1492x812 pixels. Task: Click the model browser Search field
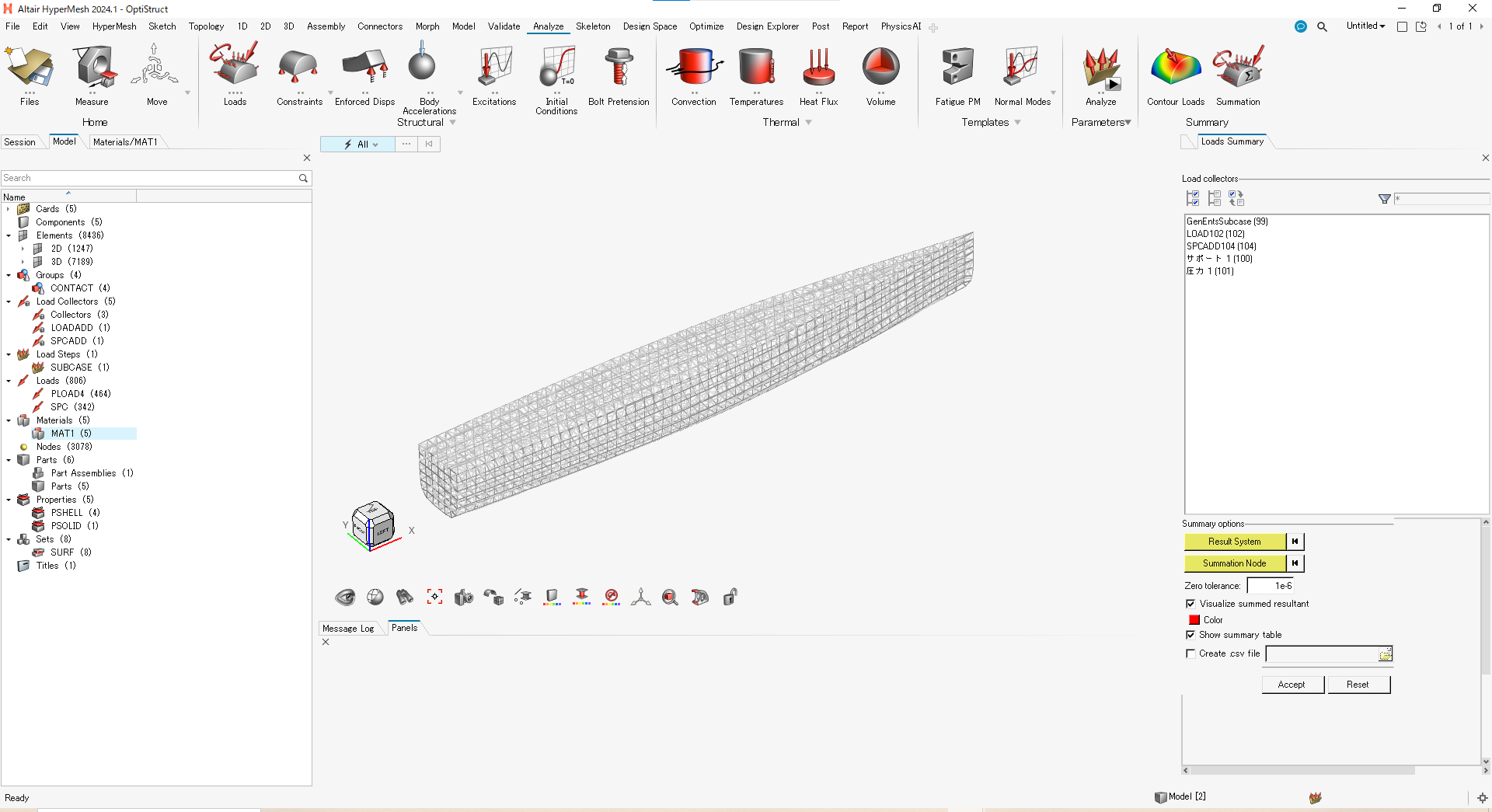tap(150, 178)
